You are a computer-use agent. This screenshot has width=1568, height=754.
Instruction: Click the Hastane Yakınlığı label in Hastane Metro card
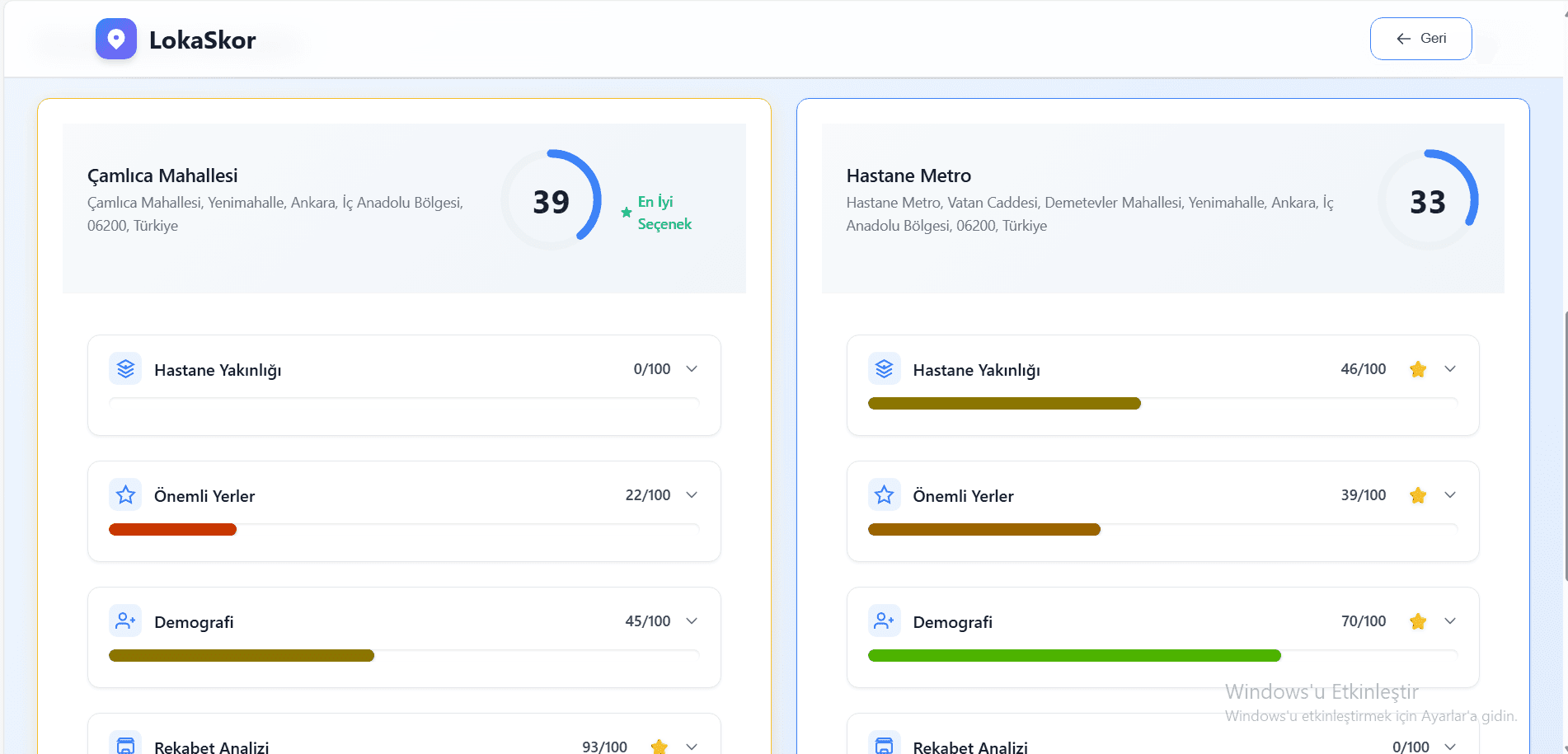click(x=977, y=371)
